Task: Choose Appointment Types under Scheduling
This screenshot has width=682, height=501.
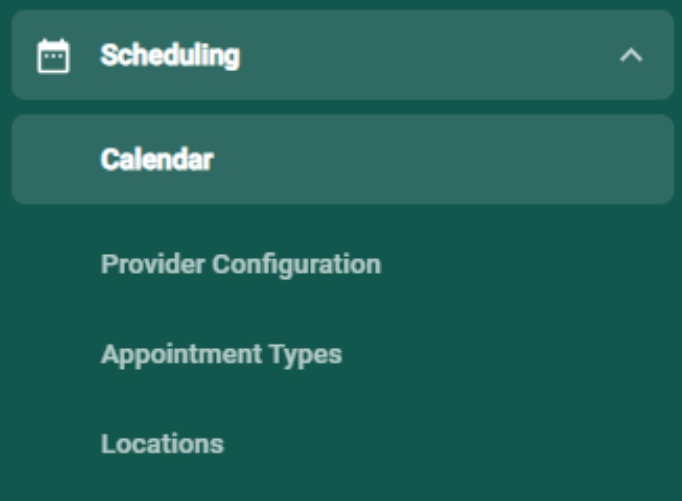Action: click(221, 354)
